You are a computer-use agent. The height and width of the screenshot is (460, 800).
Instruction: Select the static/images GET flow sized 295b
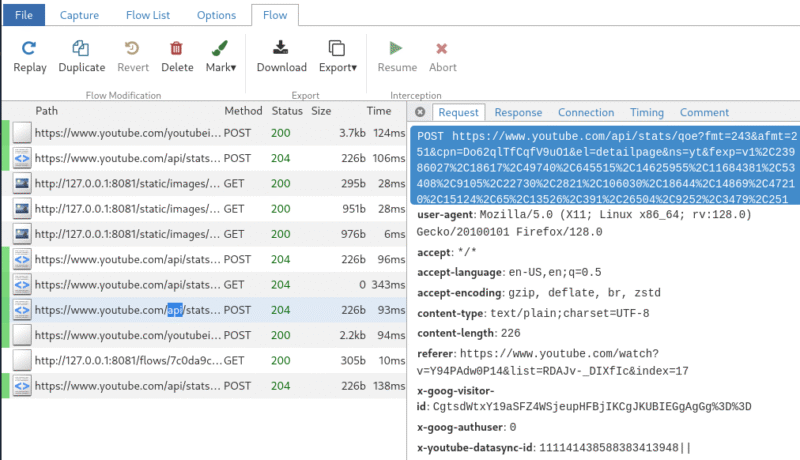coord(204,183)
